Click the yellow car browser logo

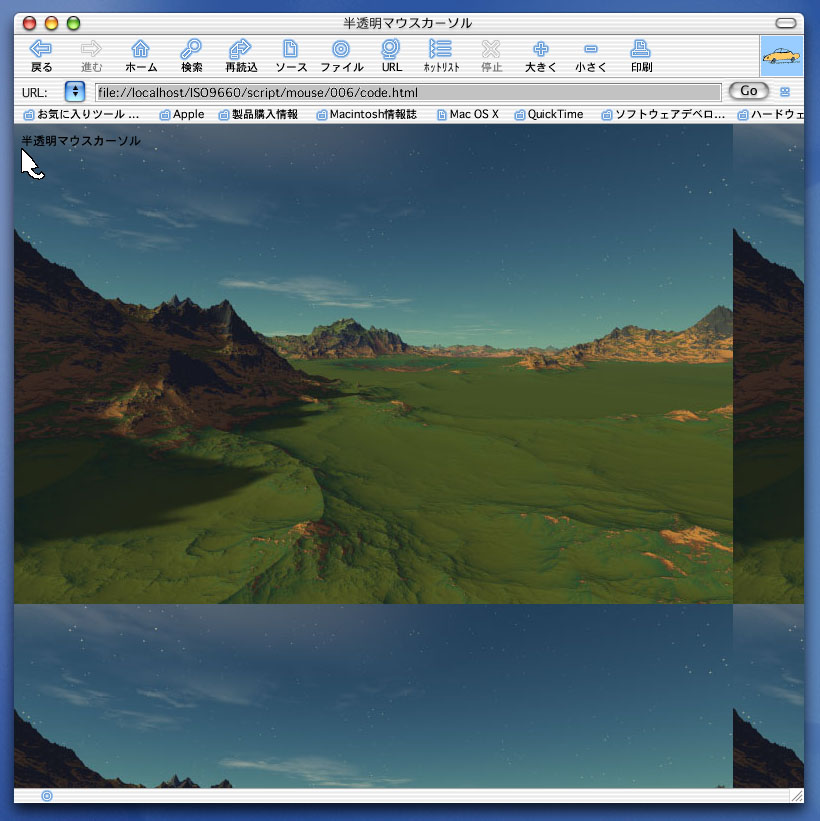click(x=781, y=56)
